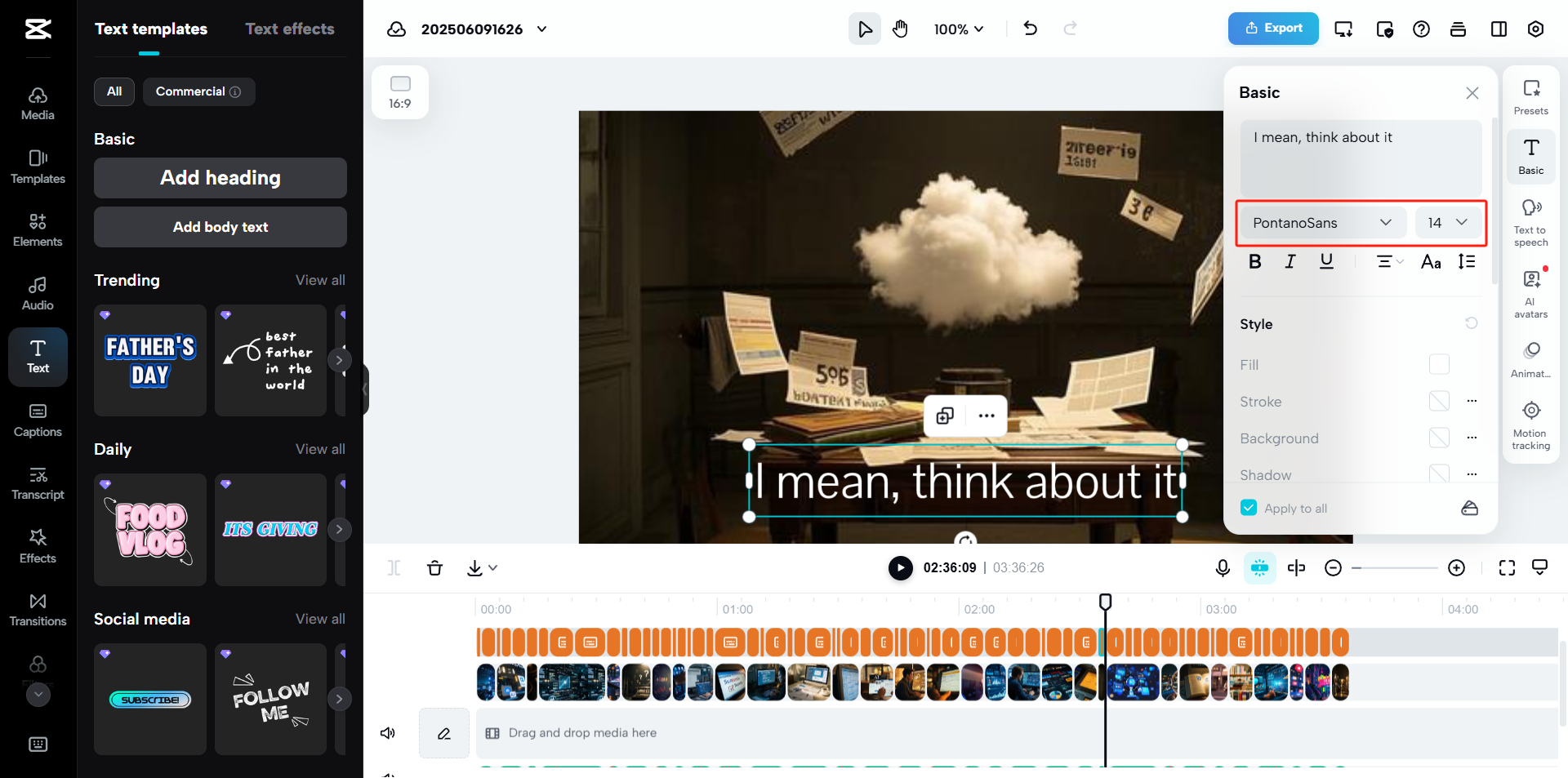Toggle the timeline snapping magnet button
The height and width of the screenshot is (778, 1568).
[x=1259, y=567]
